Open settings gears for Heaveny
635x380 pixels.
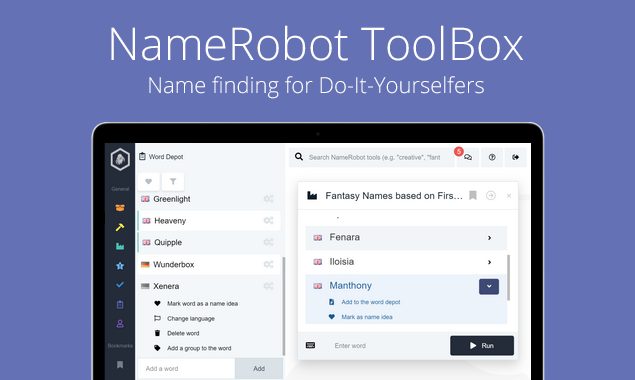[x=268, y=220]
